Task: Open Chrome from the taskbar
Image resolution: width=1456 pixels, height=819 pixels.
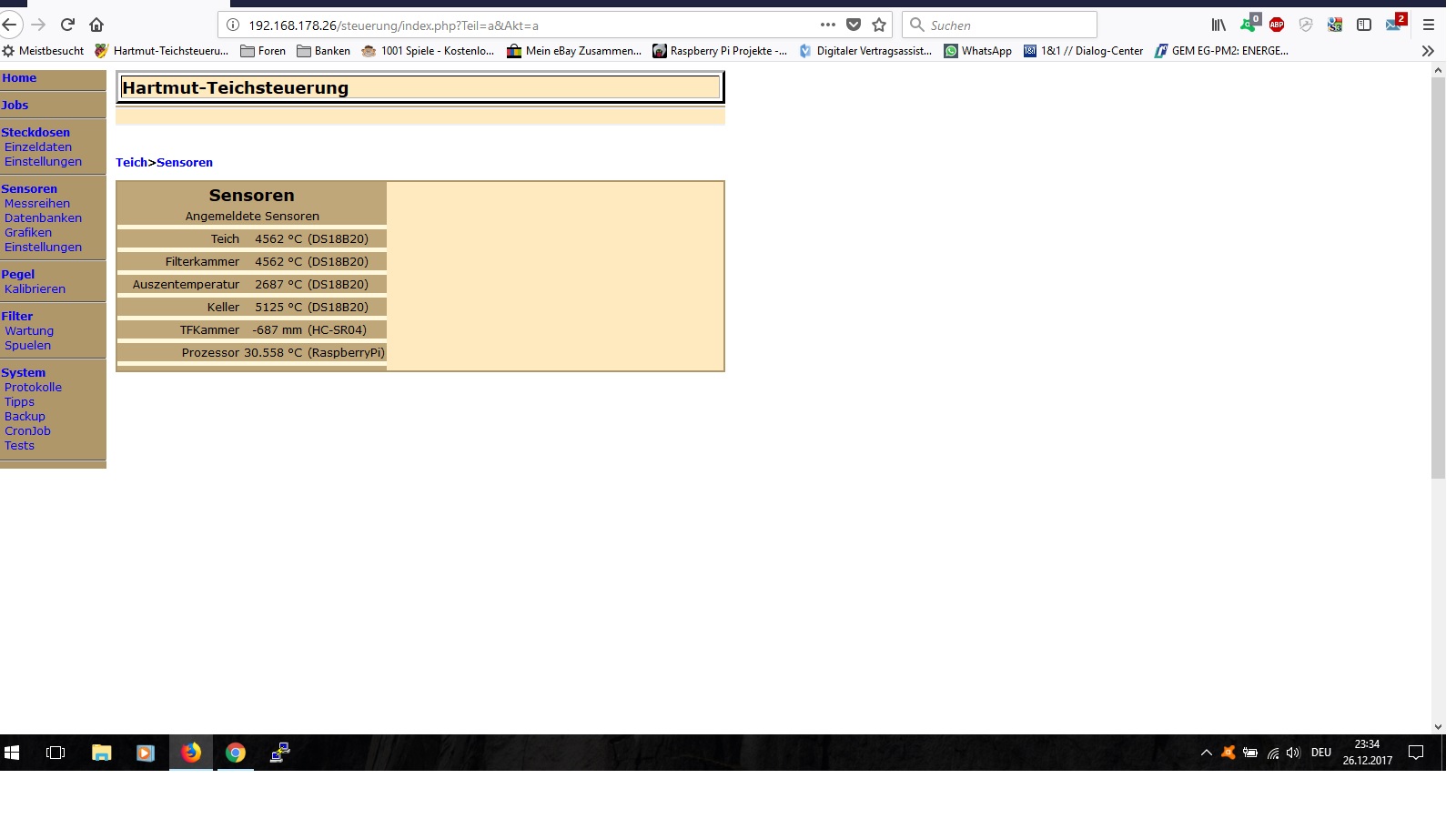Action: [x=236, y=753]
